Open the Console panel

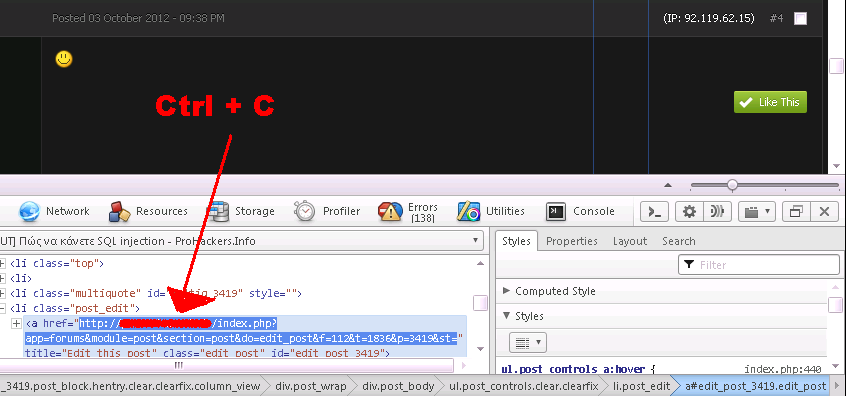[580, 211]
